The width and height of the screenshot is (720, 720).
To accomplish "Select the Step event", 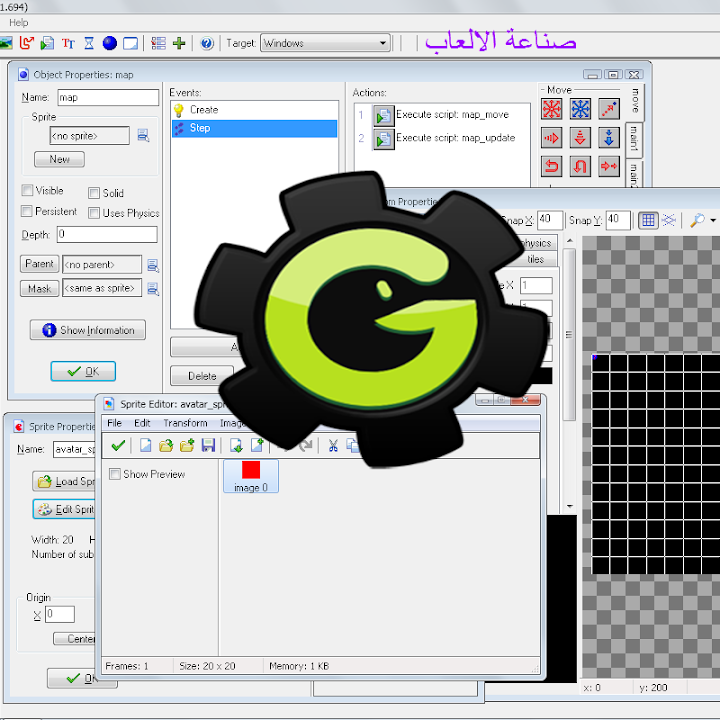I will coord(254,129).
